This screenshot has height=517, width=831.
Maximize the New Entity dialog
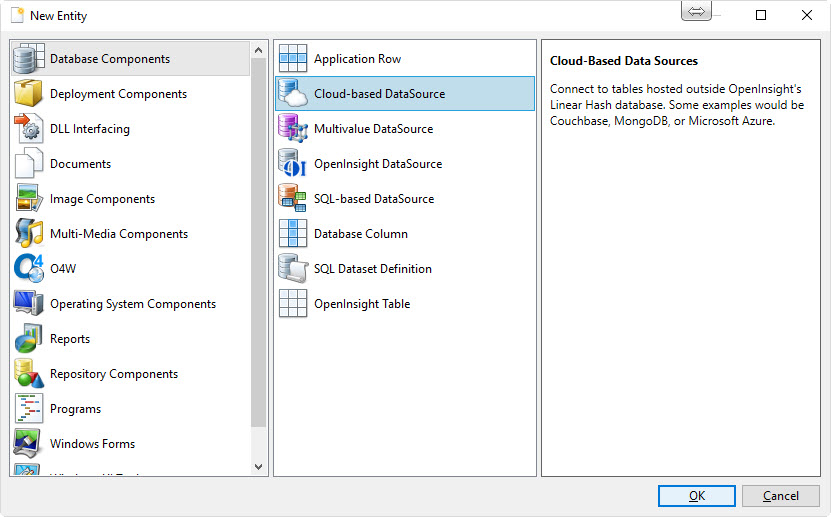tap(761, 15)
